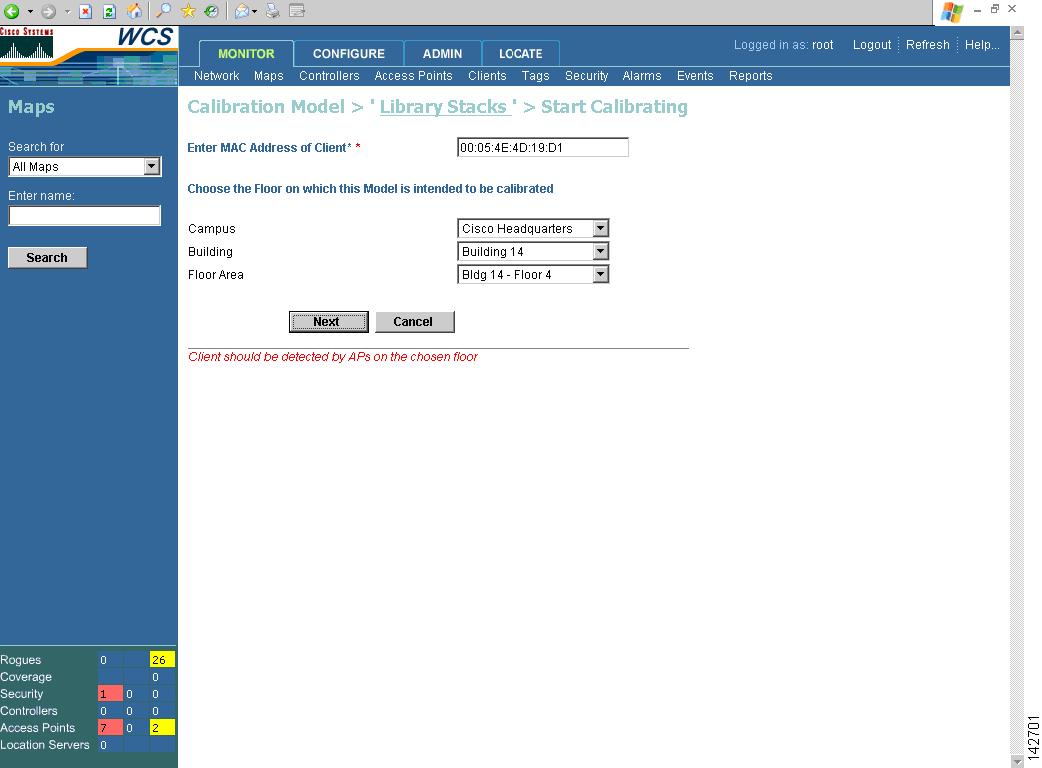Open the Access Points submenu item
Image resolution: width=1042 pixels, height=768 pixels.
[413, 76]
